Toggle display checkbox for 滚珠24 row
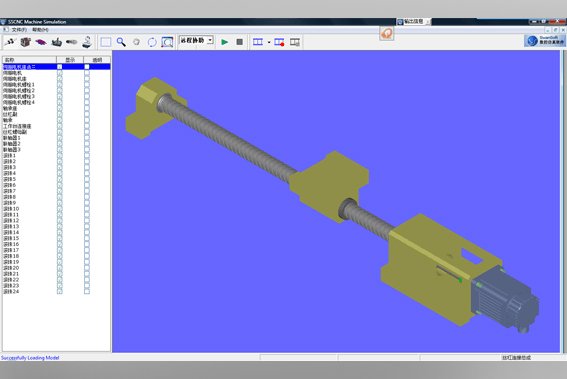Viewport: 567px width, 379px height. coord(60,291)
